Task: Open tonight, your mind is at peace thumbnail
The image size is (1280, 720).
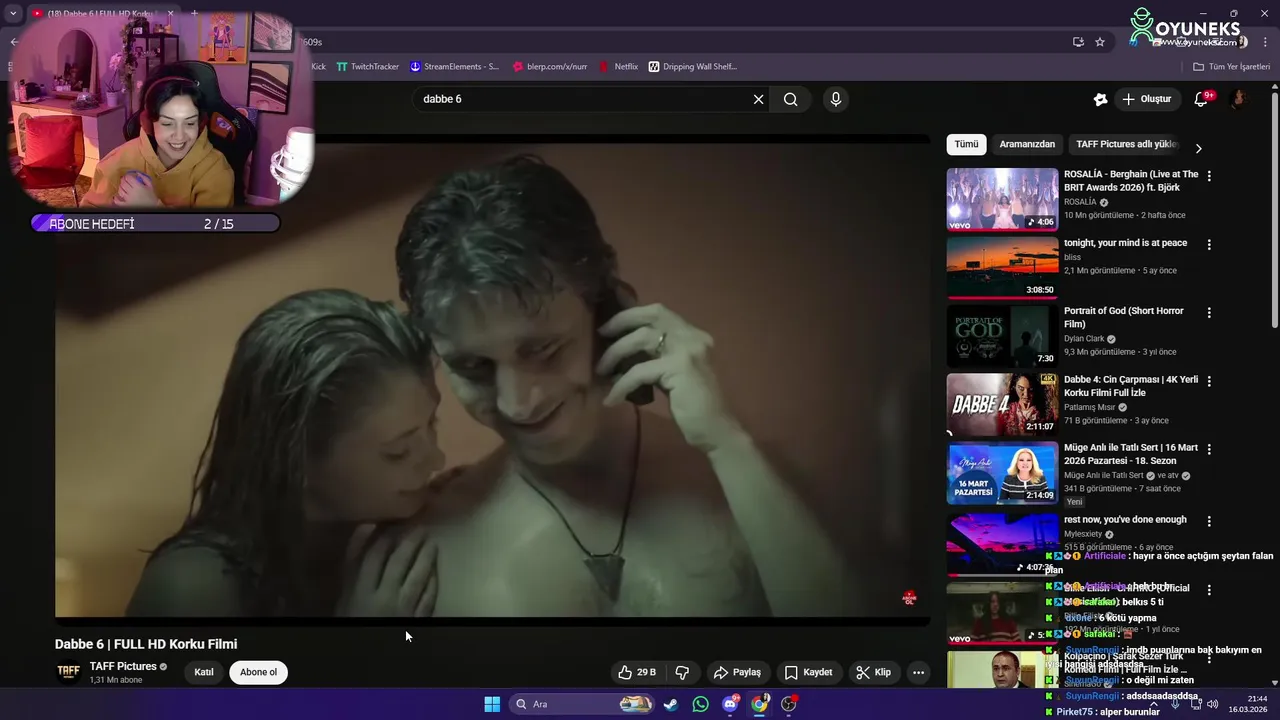Action: coord(1002,267)
